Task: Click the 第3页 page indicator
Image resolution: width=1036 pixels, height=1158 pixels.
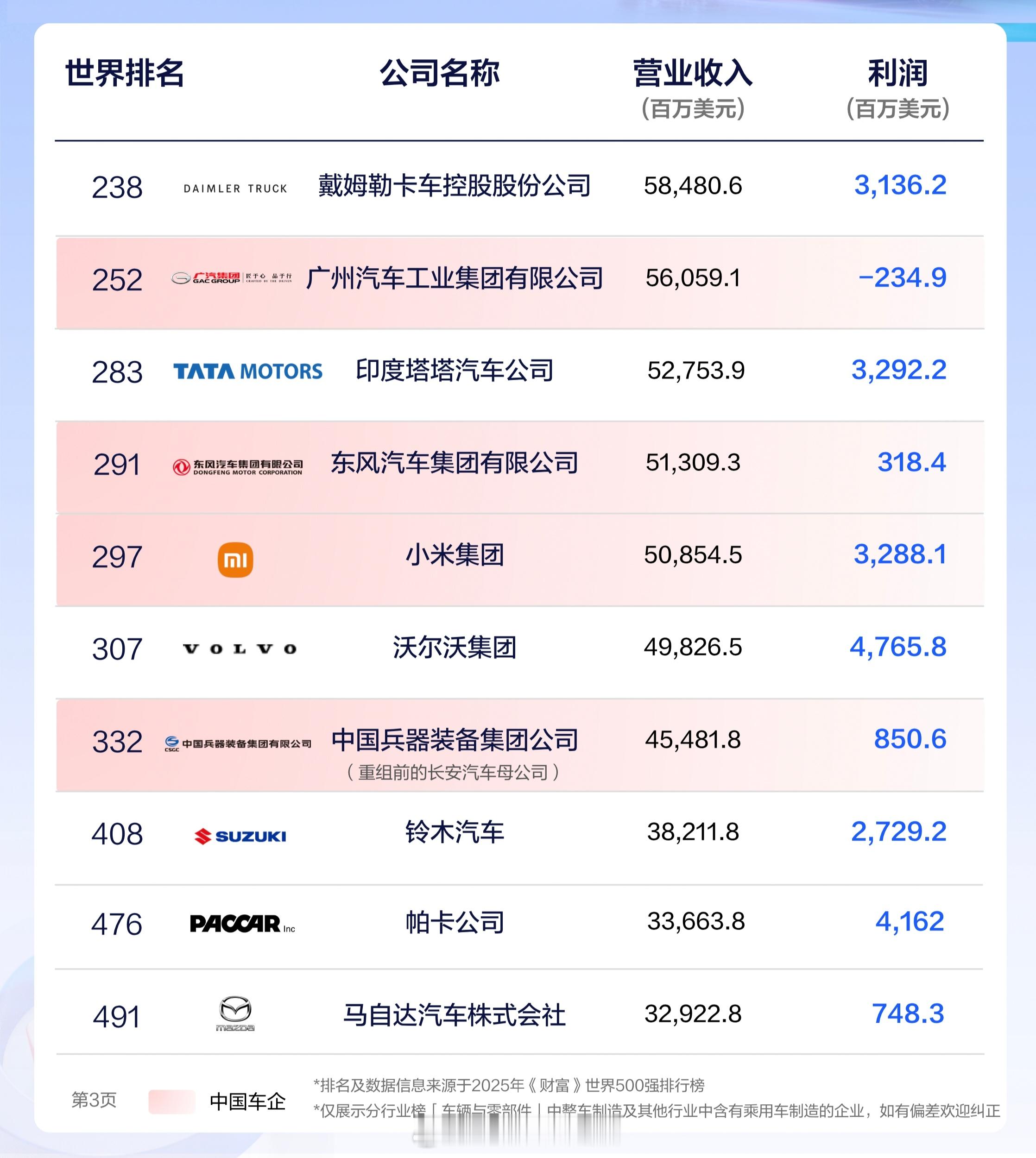Action: click(x=94, y=1100)
